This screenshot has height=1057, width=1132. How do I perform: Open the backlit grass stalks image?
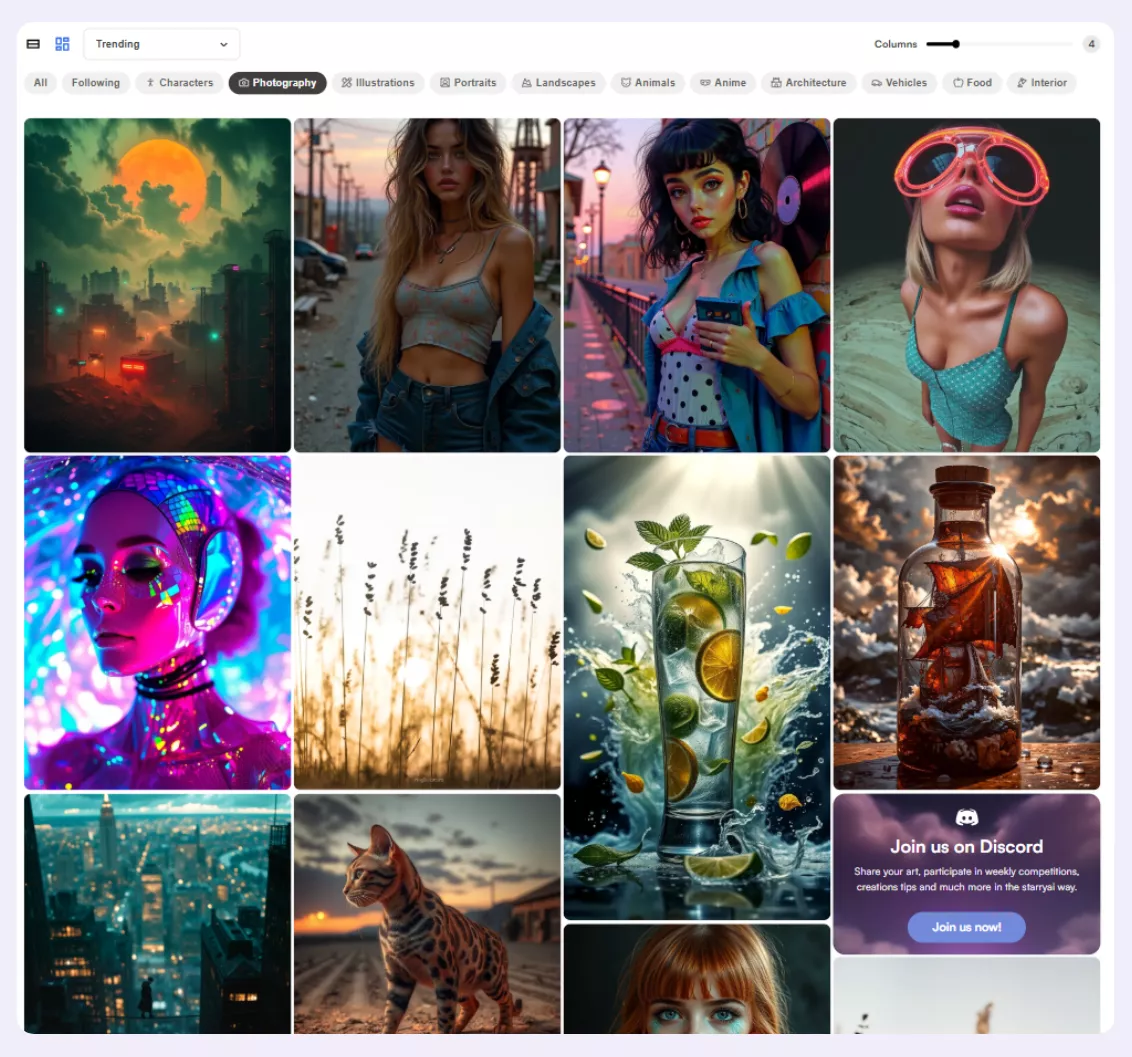pyautogui.click(x=427, y=622)
